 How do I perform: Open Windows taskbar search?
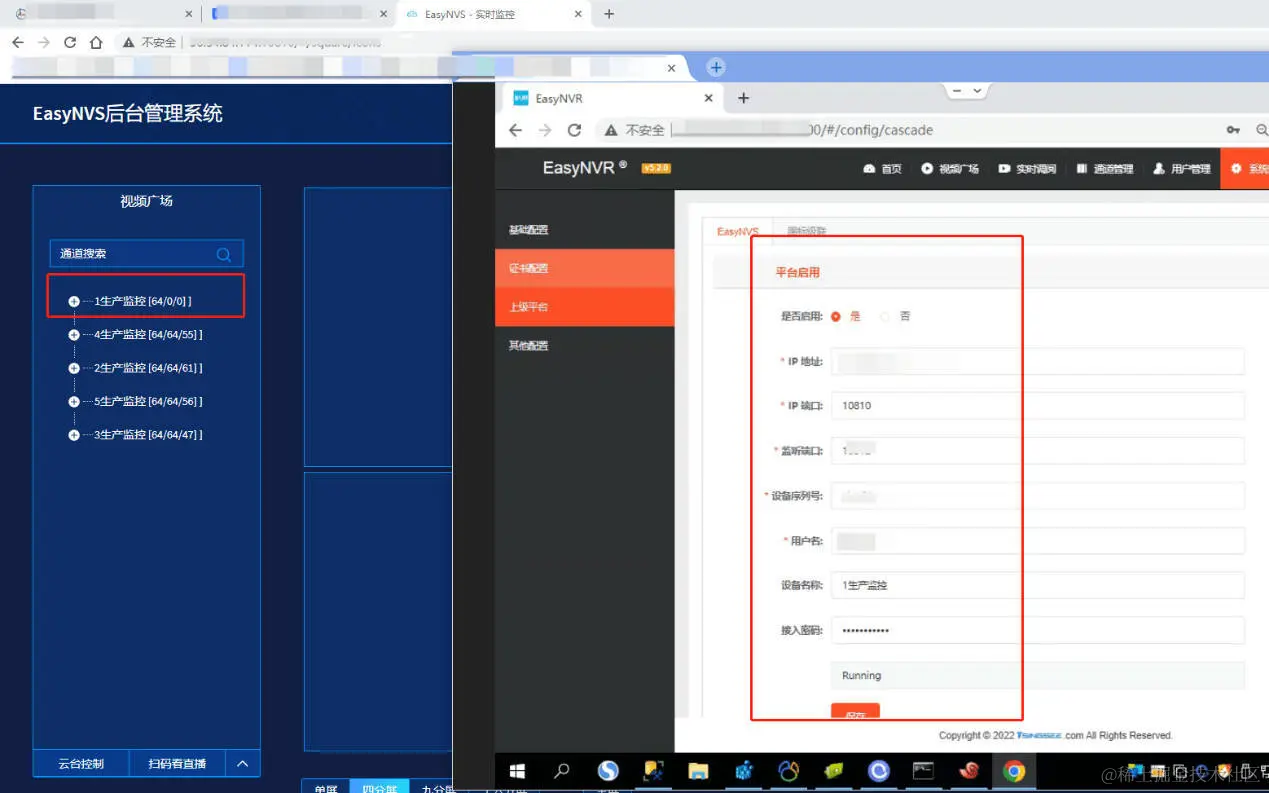pyautogui.click(x=562, y=771)
